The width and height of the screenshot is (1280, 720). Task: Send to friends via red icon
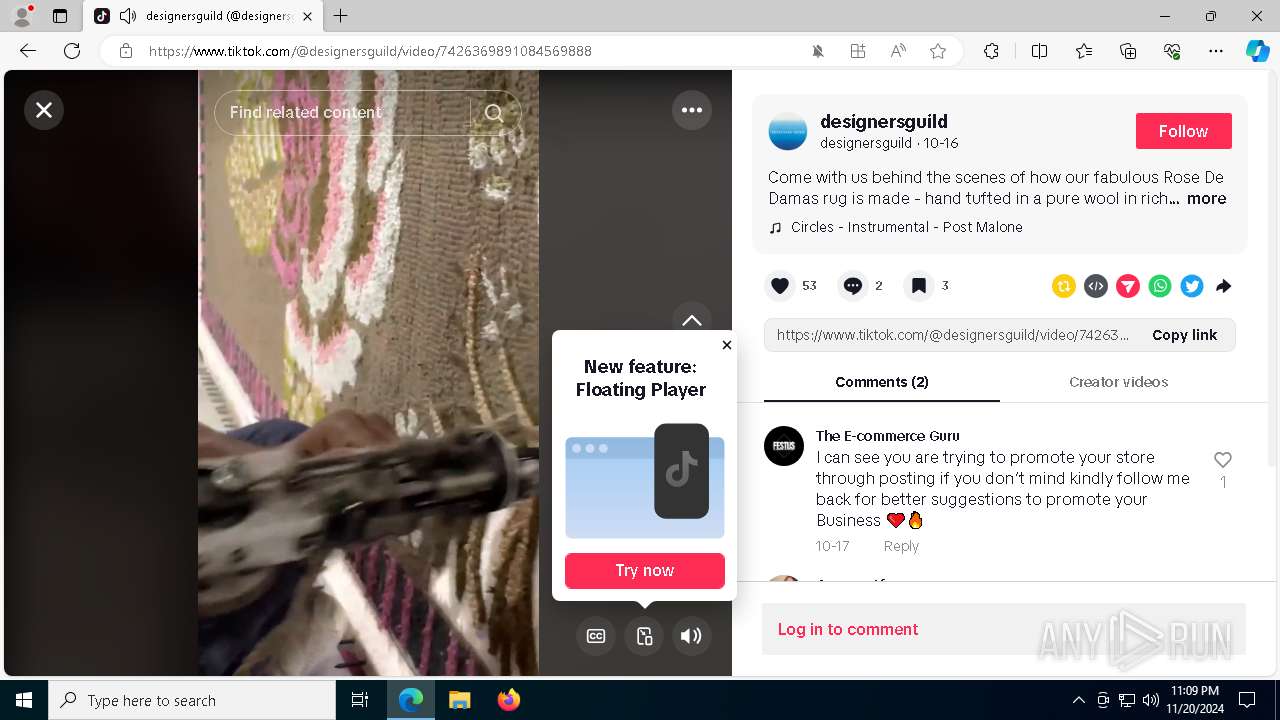(1128, 286)
